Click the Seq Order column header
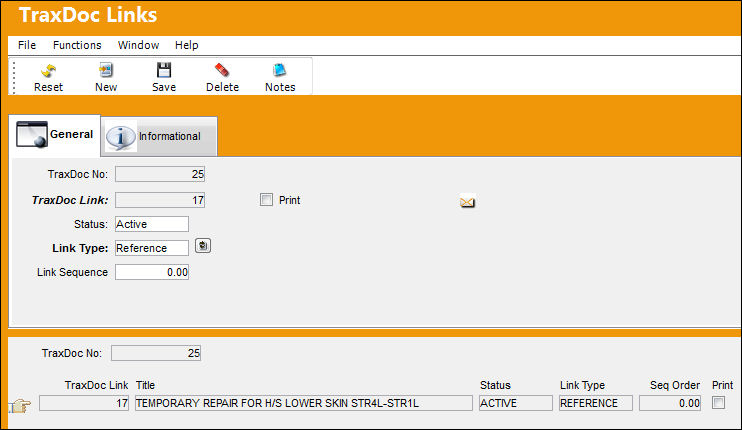The image size is (742, 430). (x=675, y=385)
